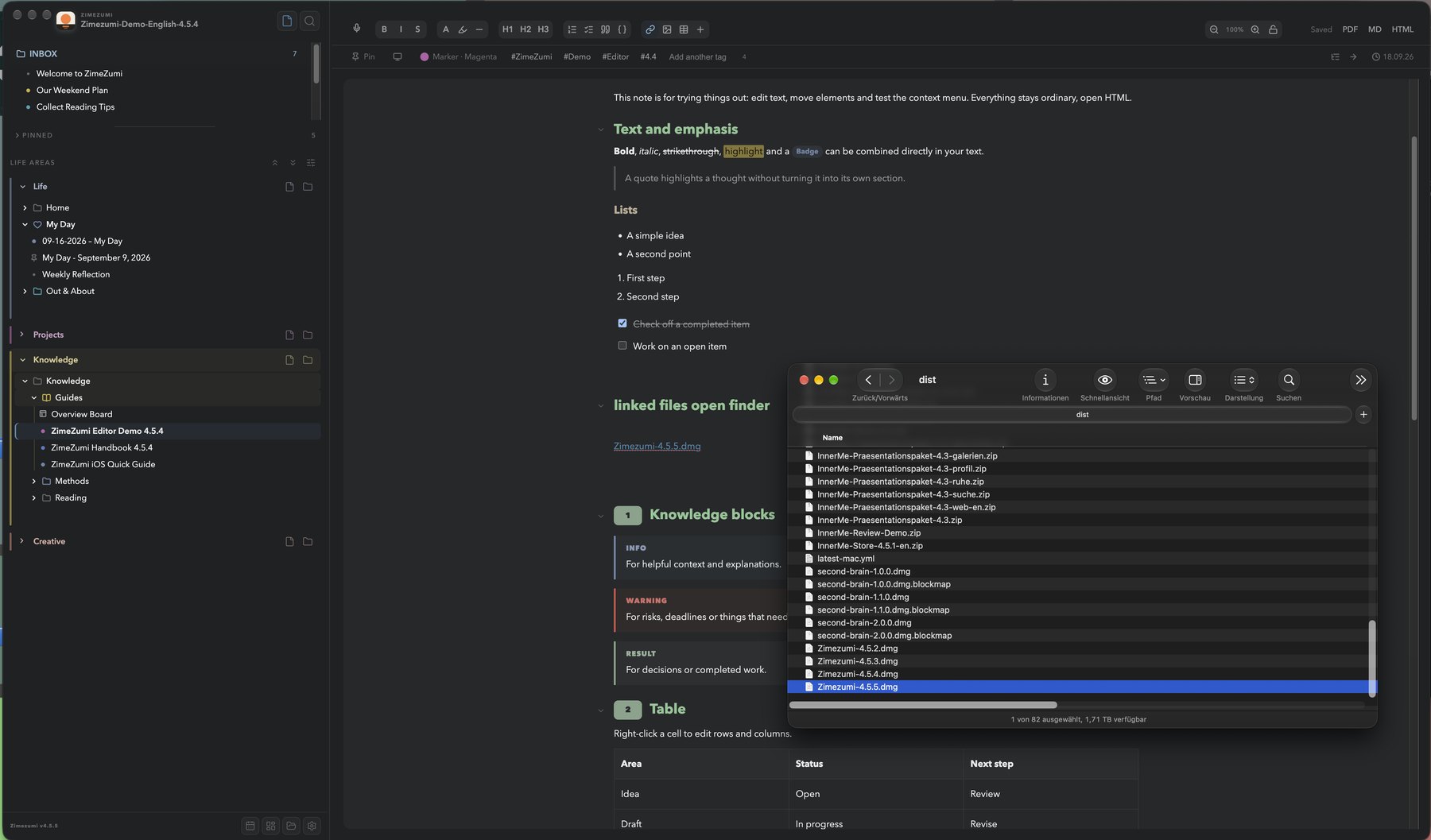Collapse the My Day folder

25,224
